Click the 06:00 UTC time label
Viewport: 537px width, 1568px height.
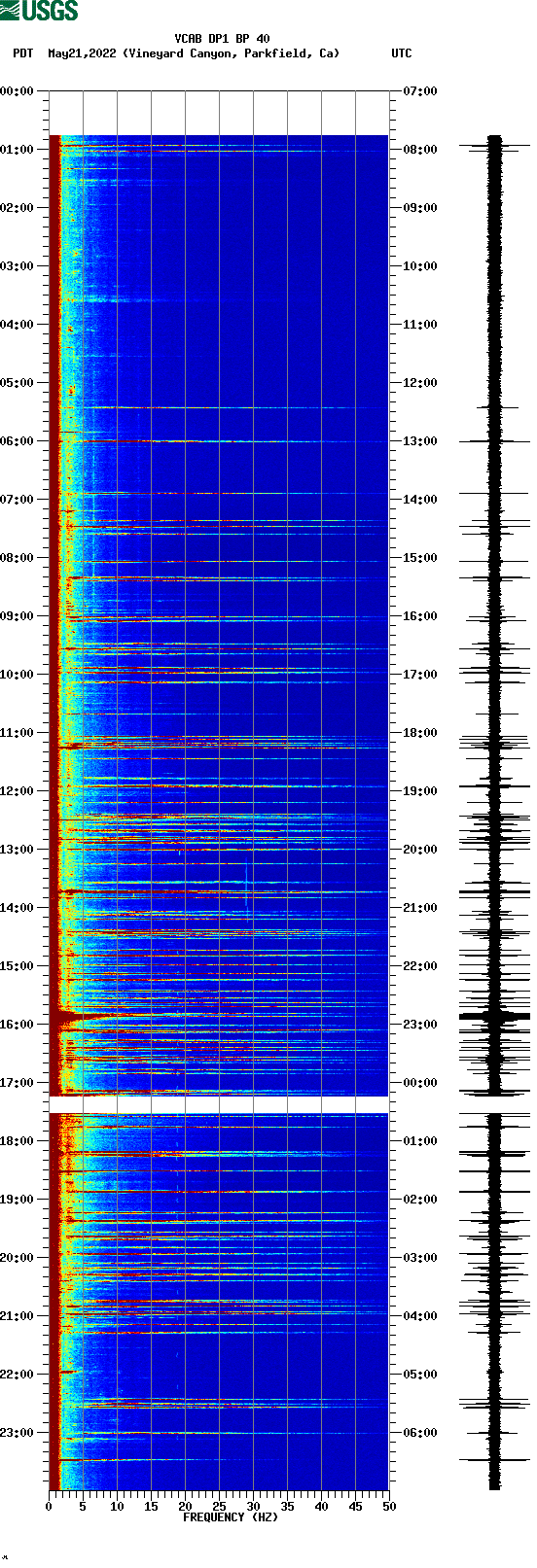(x=420, y=1433)
